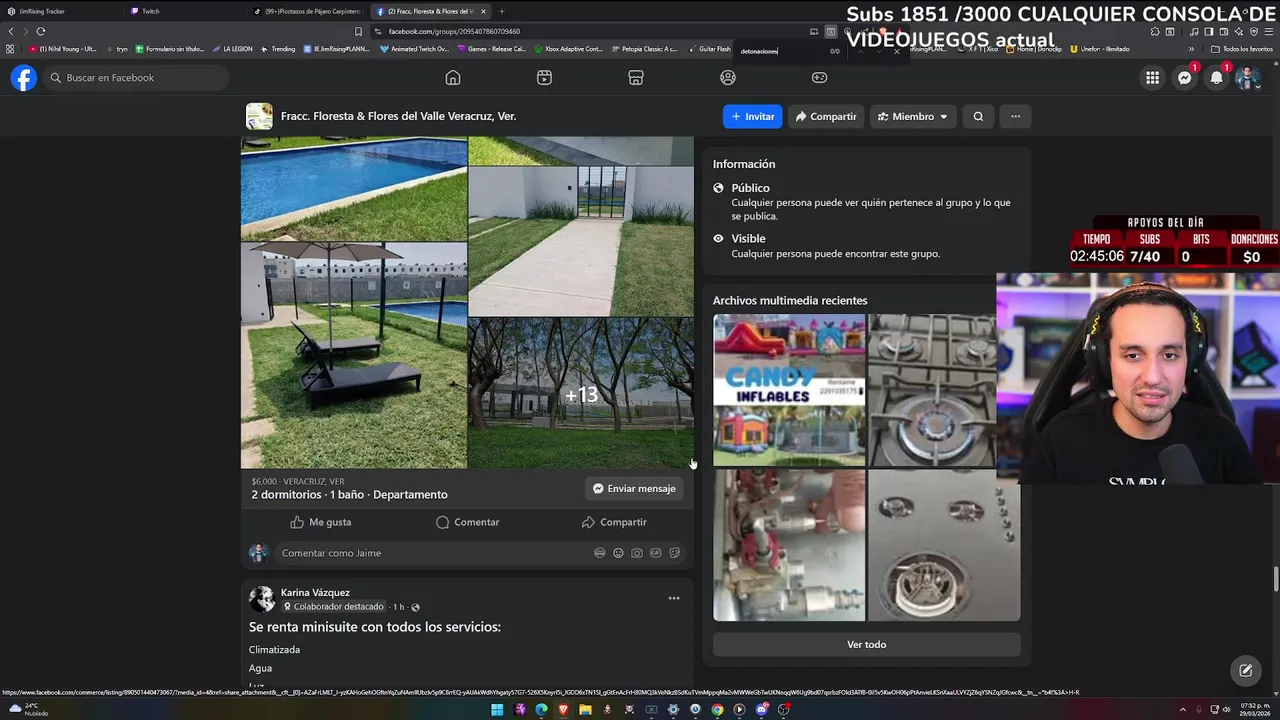This screenshot has height=720, width=1280.
Task: Open the notifications bell
Action: click(x=1216, y=78)
